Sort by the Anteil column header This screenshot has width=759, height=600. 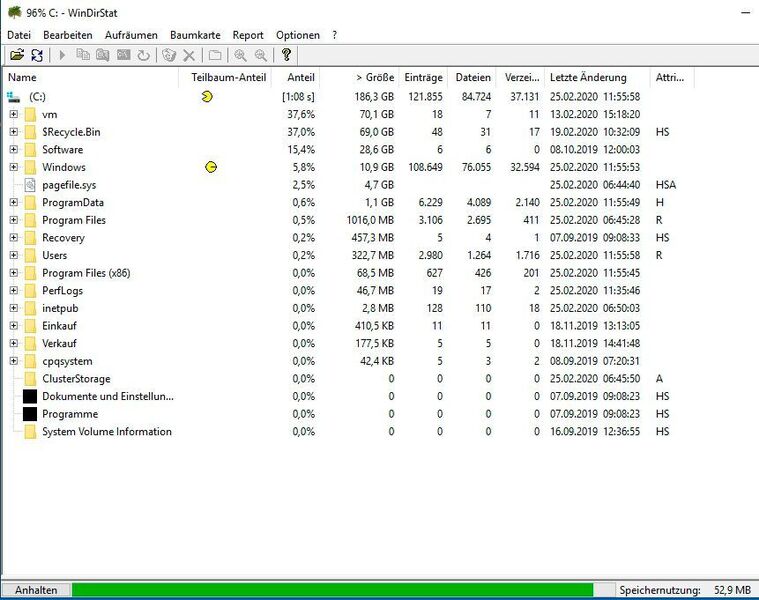pos(296,77)
